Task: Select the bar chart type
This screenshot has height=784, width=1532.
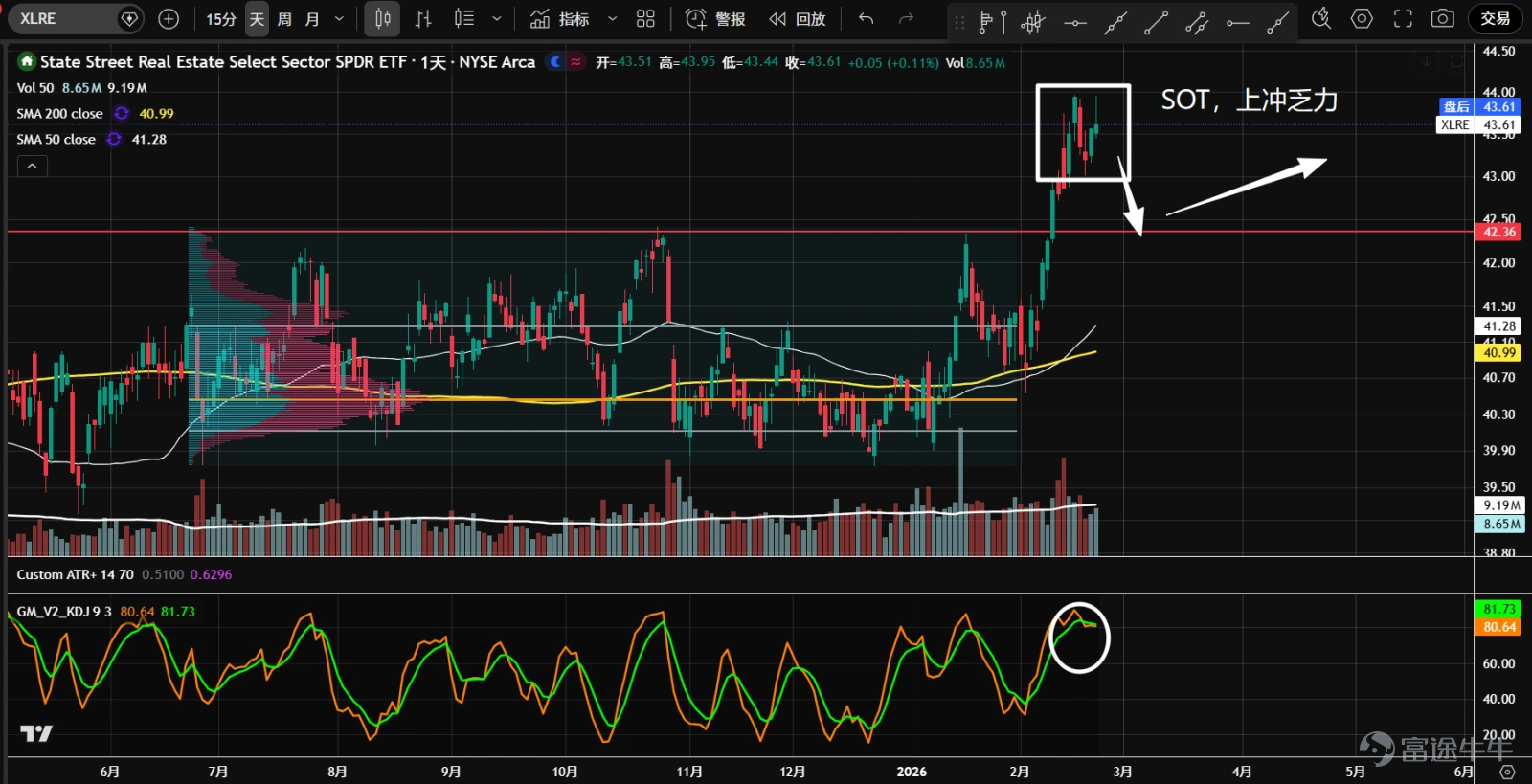Action: coord(423,18)
